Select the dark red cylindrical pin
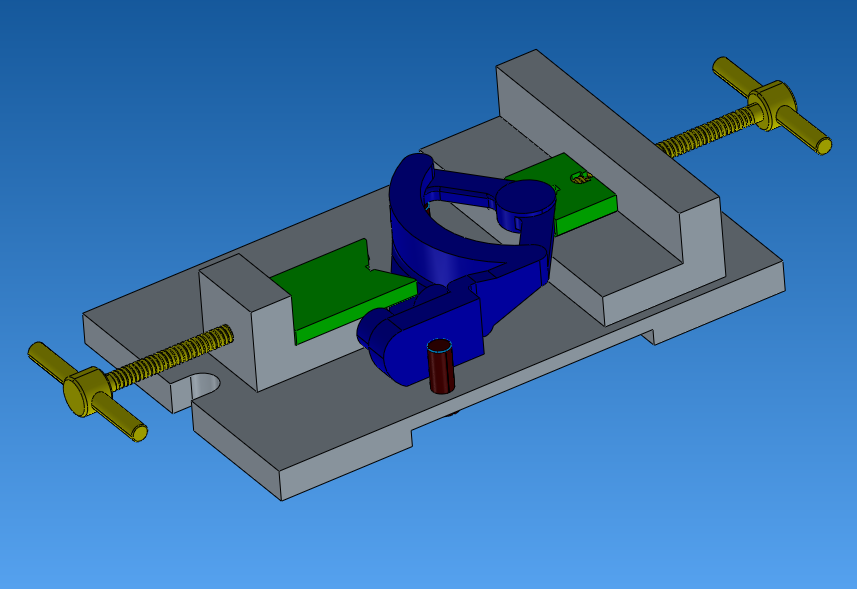Image resolution: width=857 pixels, height=589 pixels. [439, 369]
